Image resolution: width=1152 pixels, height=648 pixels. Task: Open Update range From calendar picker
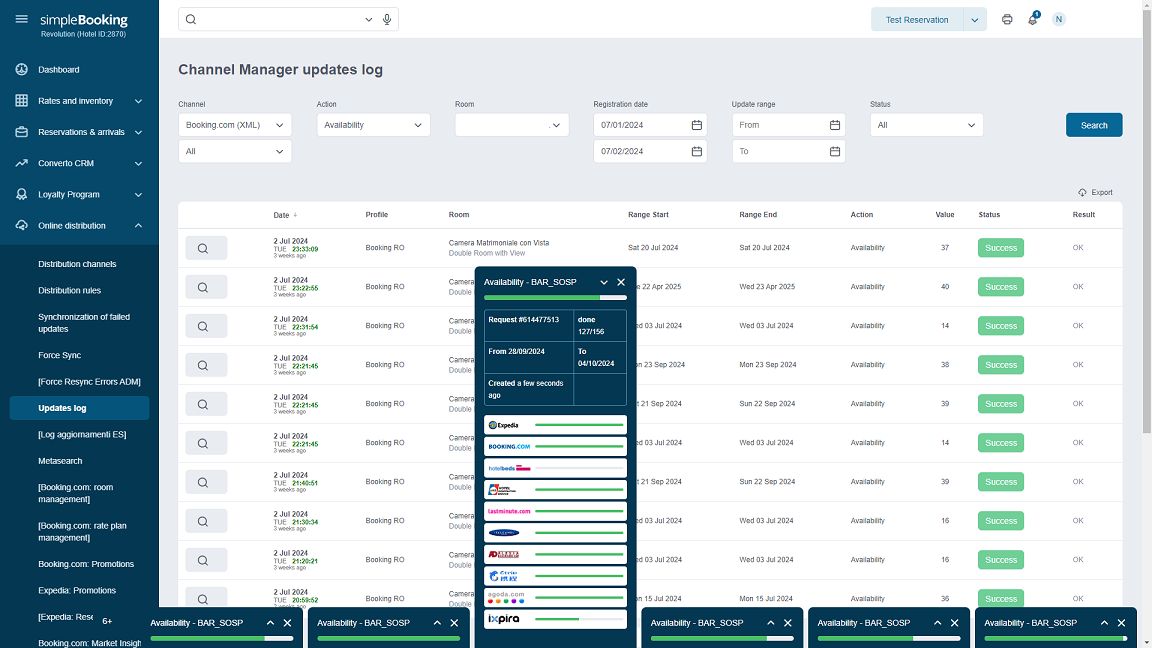[x=835, y=125]
